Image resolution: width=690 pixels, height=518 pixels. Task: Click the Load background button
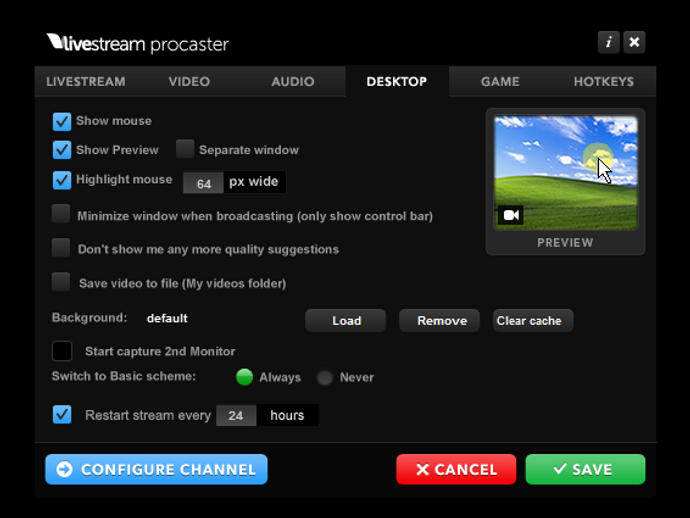tap(346, 320)
